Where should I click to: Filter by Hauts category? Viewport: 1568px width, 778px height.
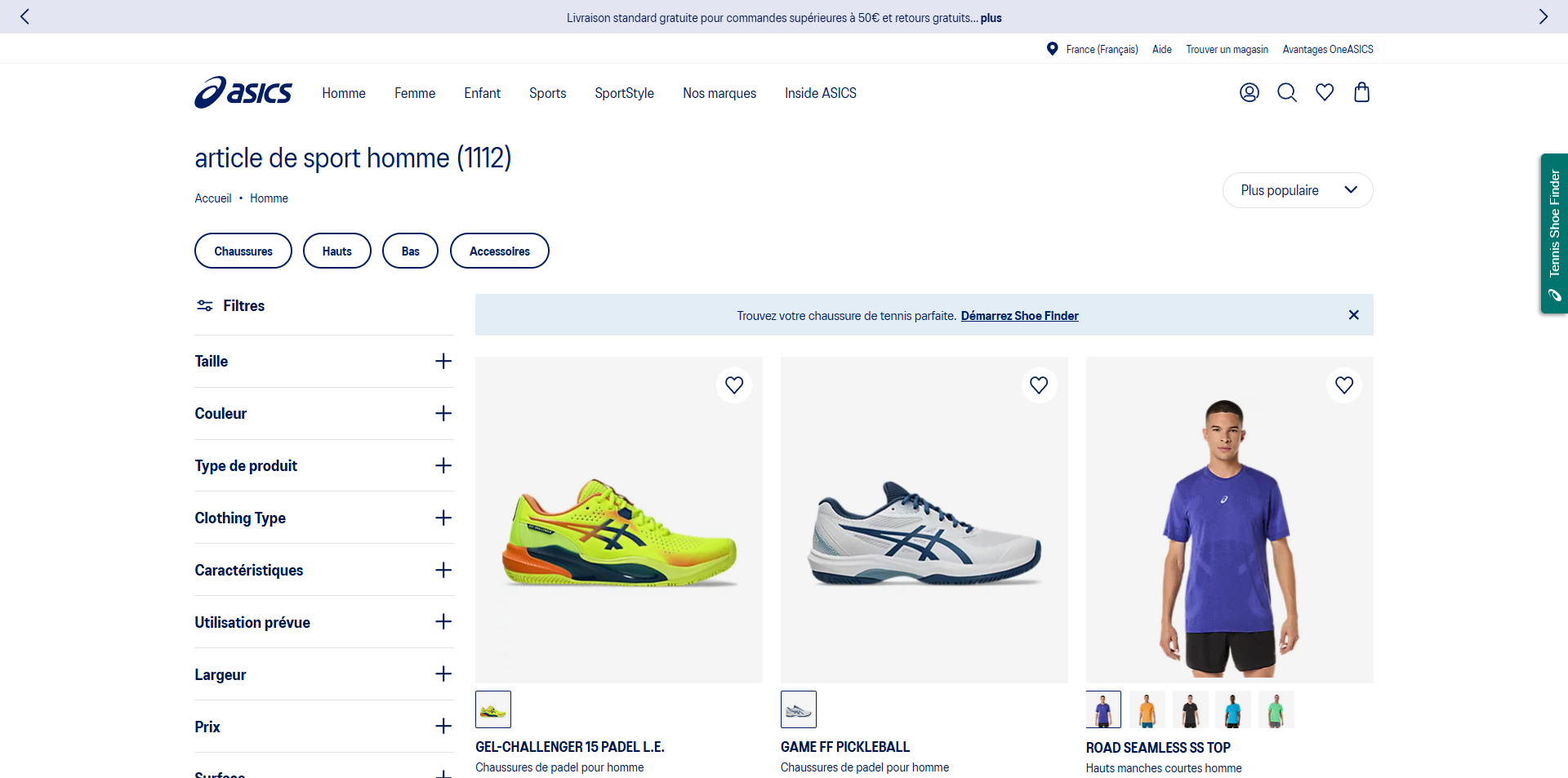(337, 251)
